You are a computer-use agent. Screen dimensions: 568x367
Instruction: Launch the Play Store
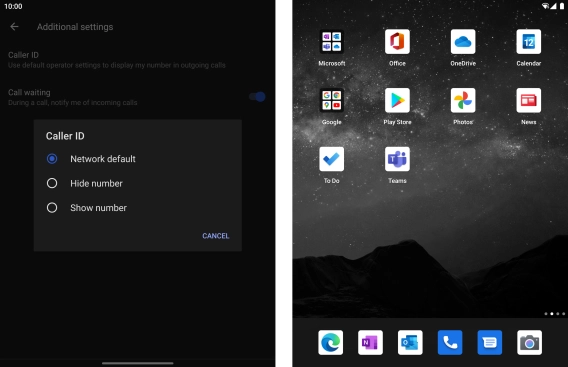click(397, 100)
